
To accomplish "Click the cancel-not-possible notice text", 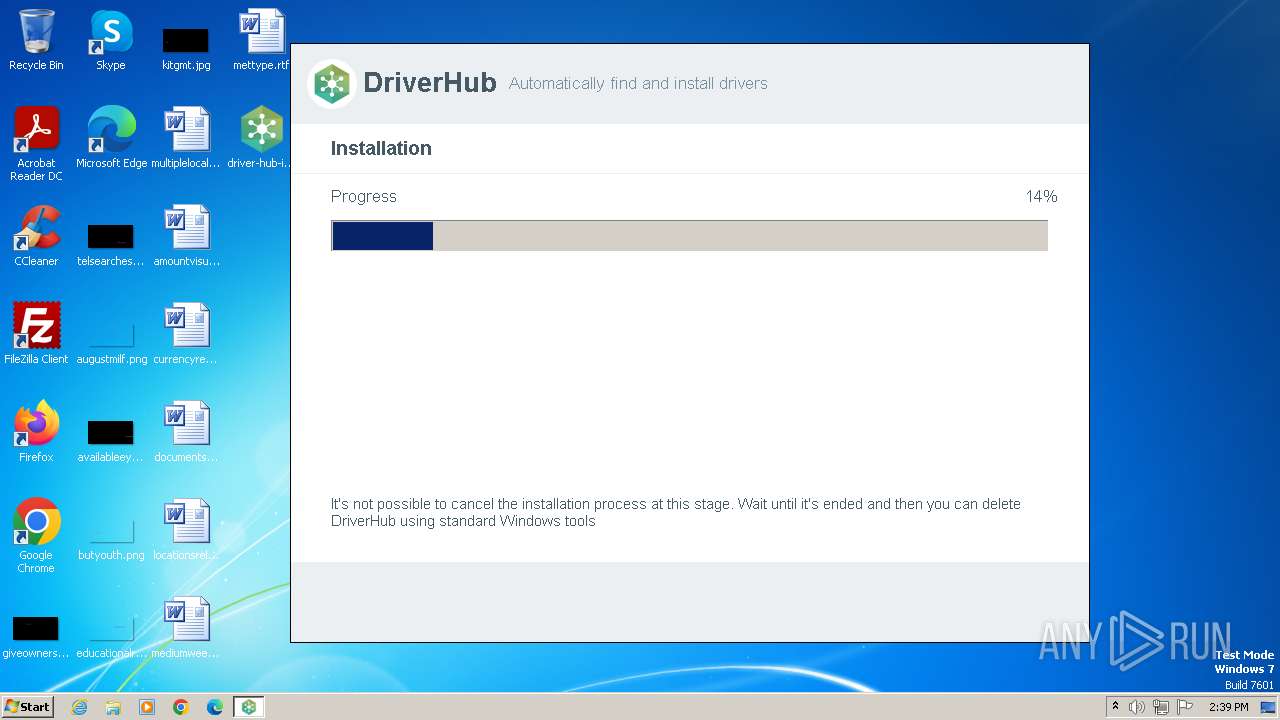I will [x=676, y=512].
